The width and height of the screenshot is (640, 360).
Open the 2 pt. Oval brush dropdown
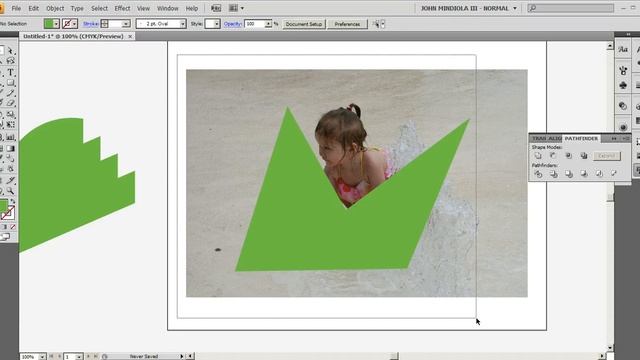[182, 24]
